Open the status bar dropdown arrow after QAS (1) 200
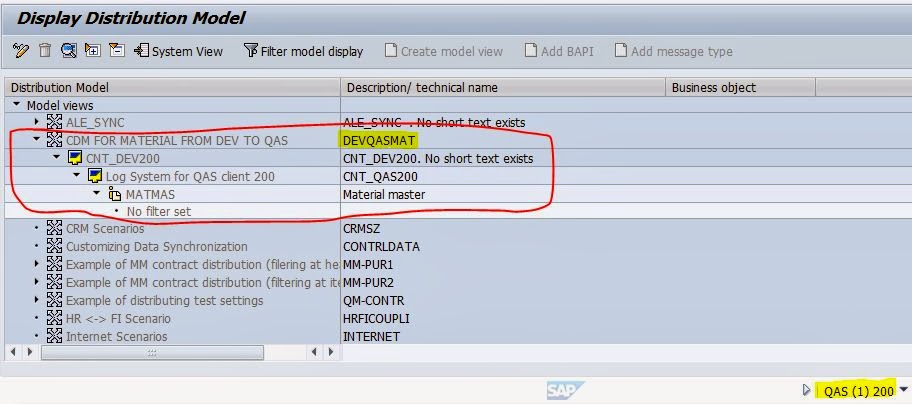The height and width of the screenshot is (404, 912). (x=903, y=389)
